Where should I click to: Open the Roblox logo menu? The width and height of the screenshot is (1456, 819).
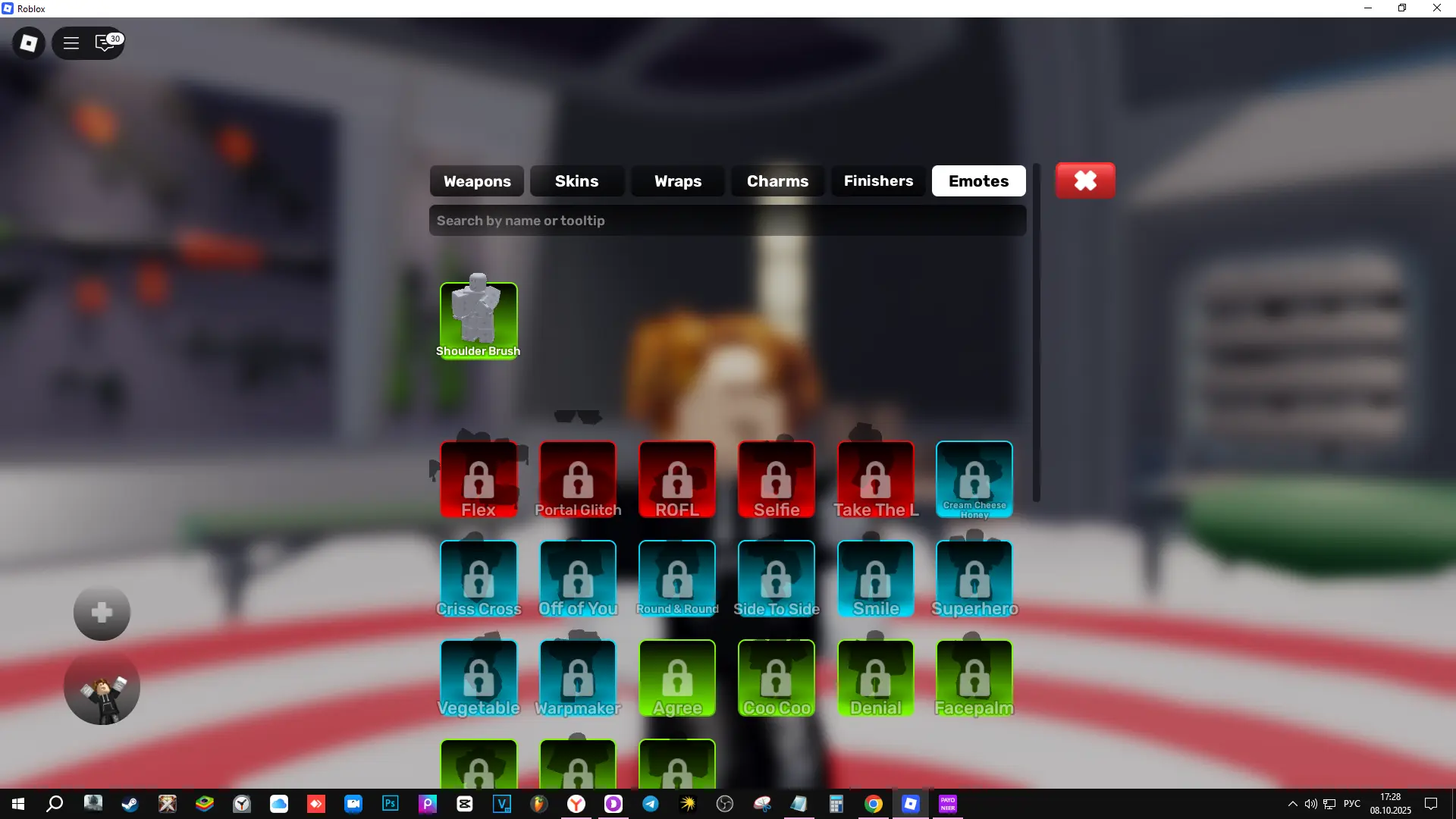29,43
